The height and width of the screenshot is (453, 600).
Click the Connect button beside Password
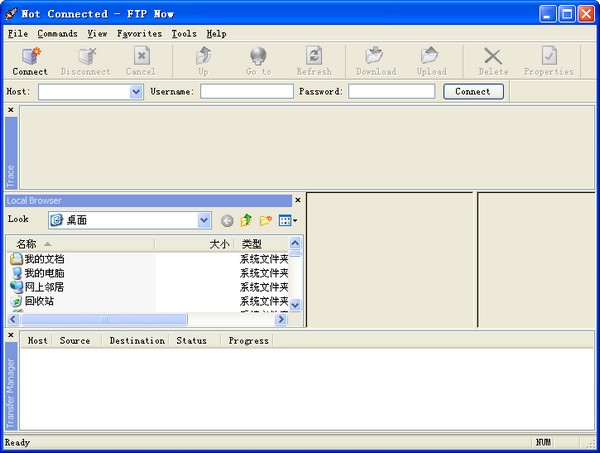point(473,92)
